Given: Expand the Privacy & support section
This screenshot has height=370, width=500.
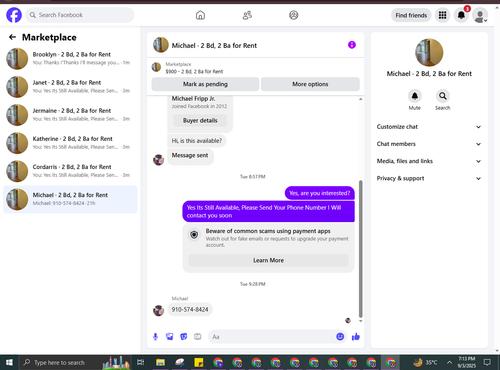Looking at the screenshot, I should 429,178.
